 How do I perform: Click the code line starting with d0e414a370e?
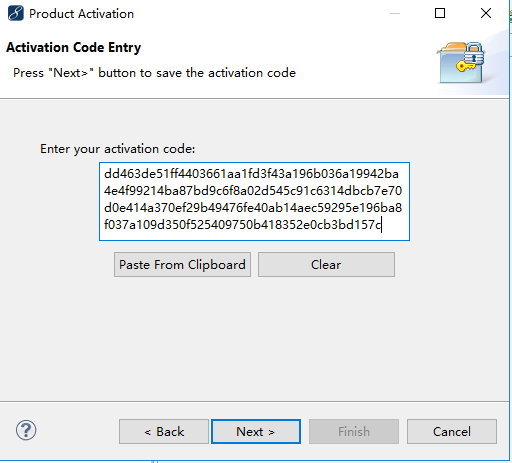click(x=253, y=208)
